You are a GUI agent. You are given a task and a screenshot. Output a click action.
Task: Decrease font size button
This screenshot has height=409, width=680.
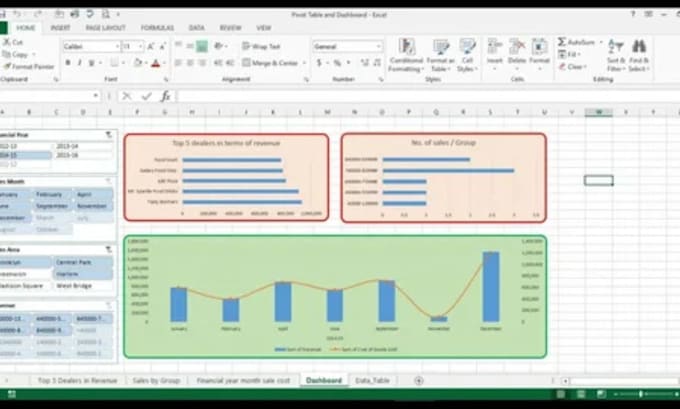point(163,46)
